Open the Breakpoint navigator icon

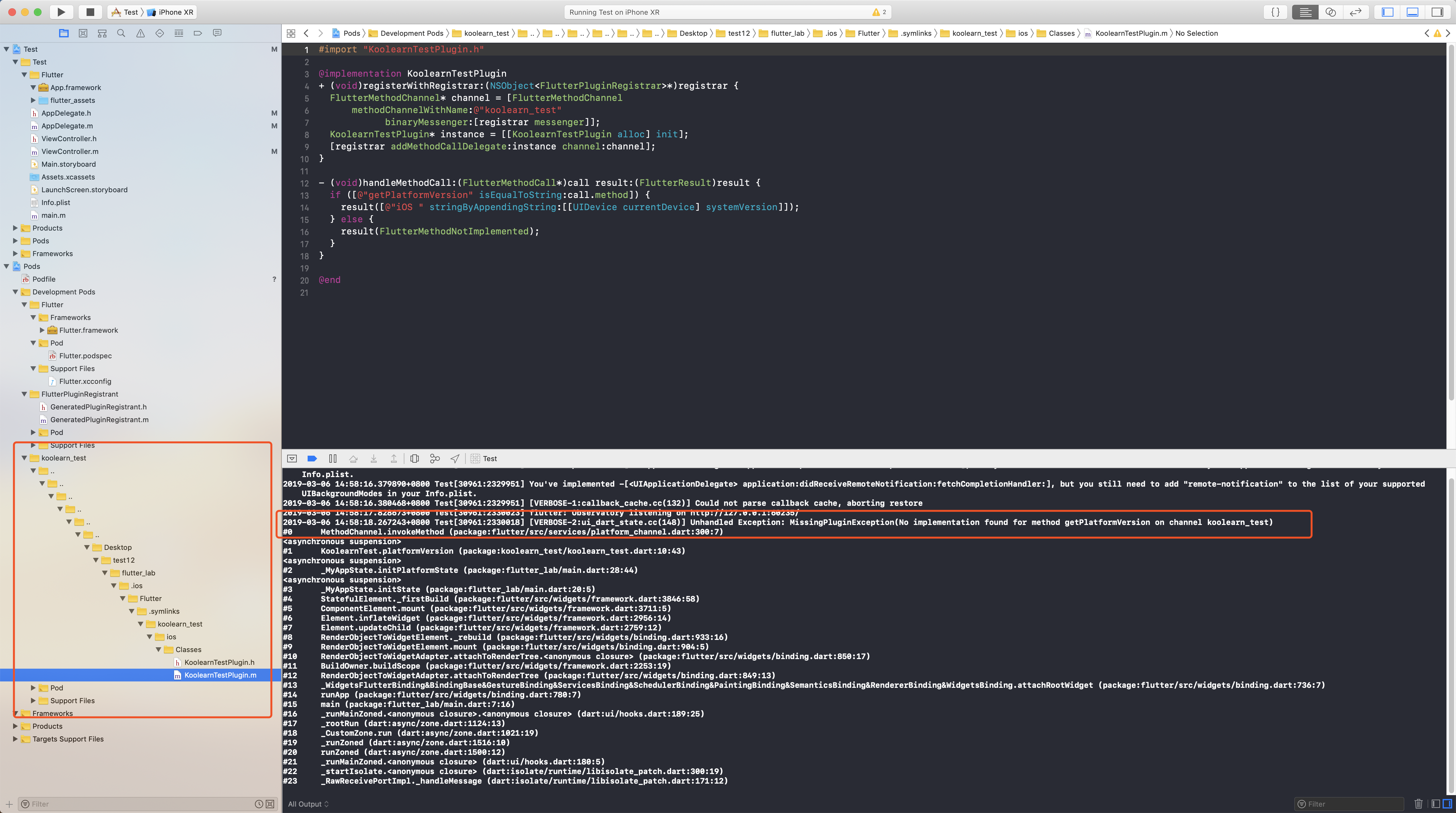(198, 33)
